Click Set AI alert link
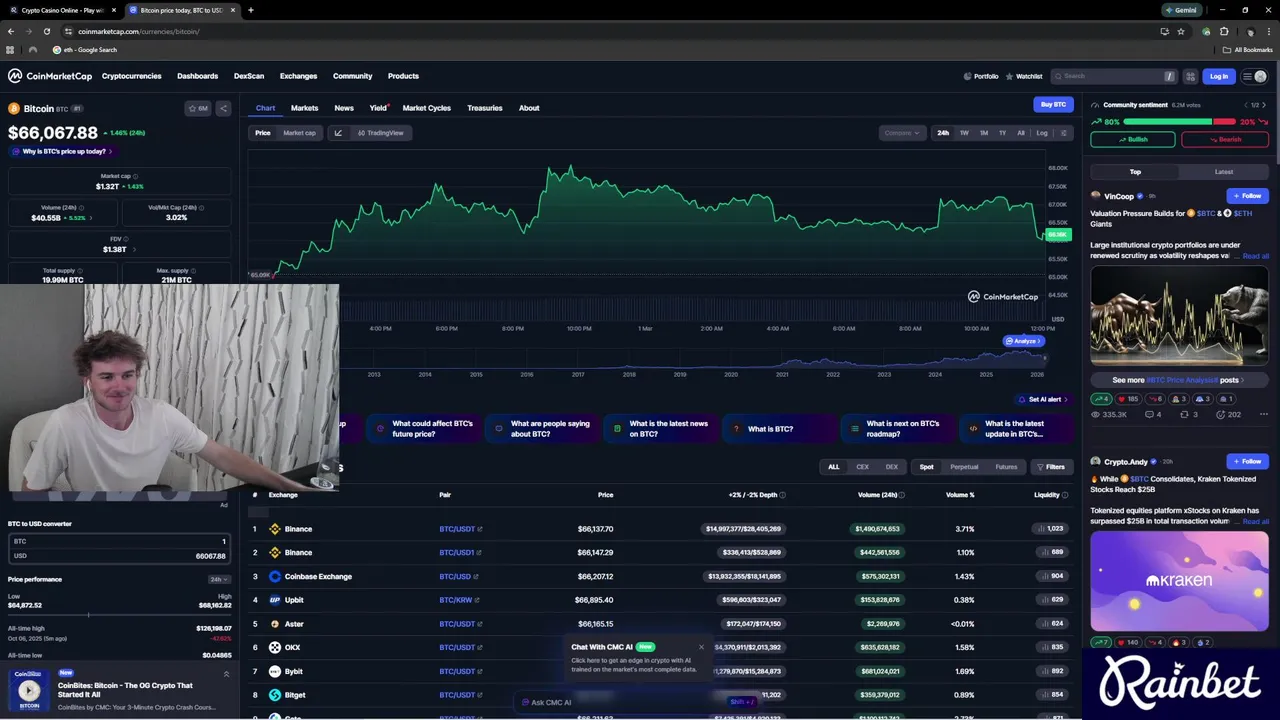This screenshot has height=720, width=1280. pyautogui.click(x=1043, y=399)
